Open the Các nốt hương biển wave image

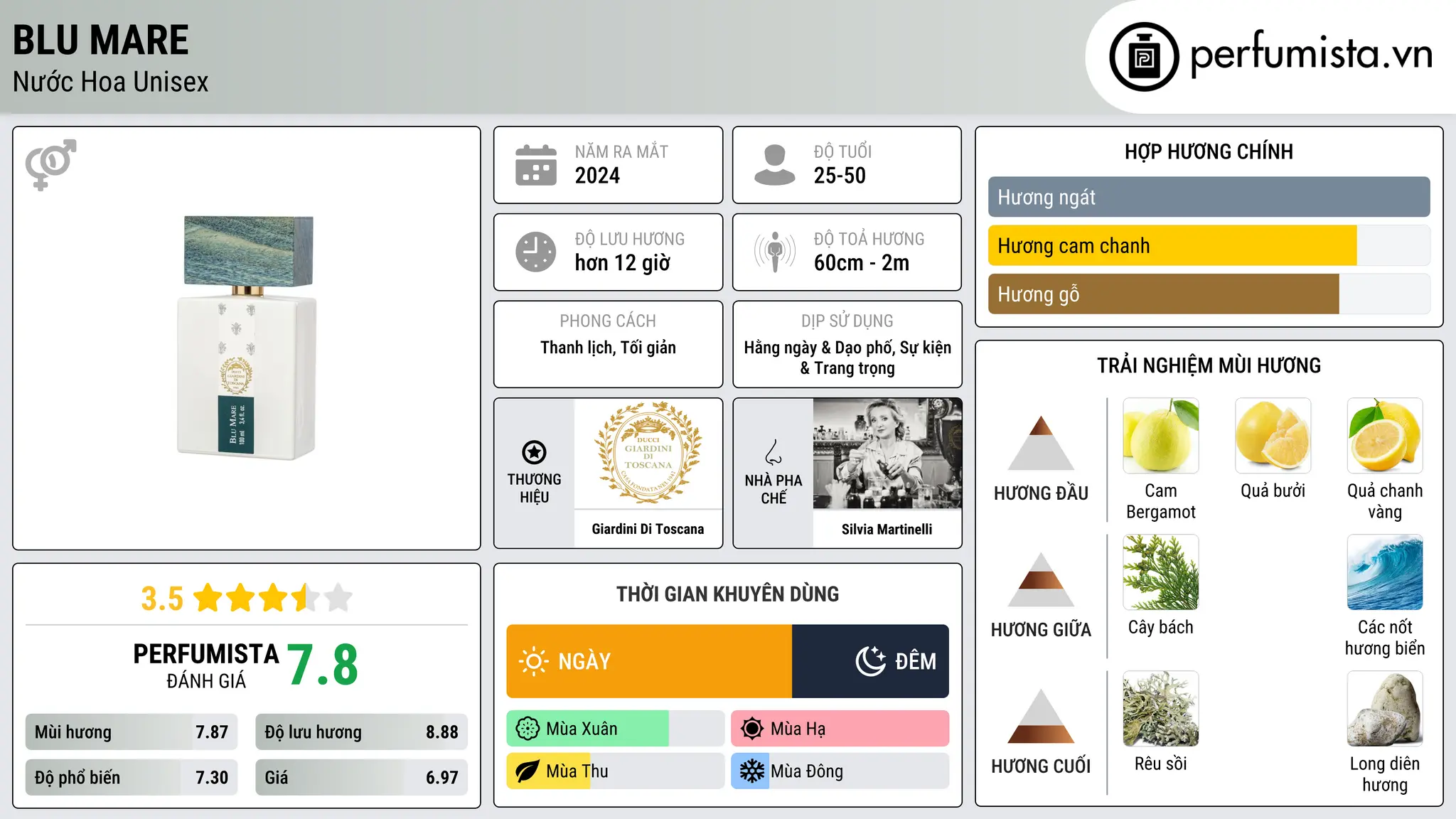[1385, 572]
